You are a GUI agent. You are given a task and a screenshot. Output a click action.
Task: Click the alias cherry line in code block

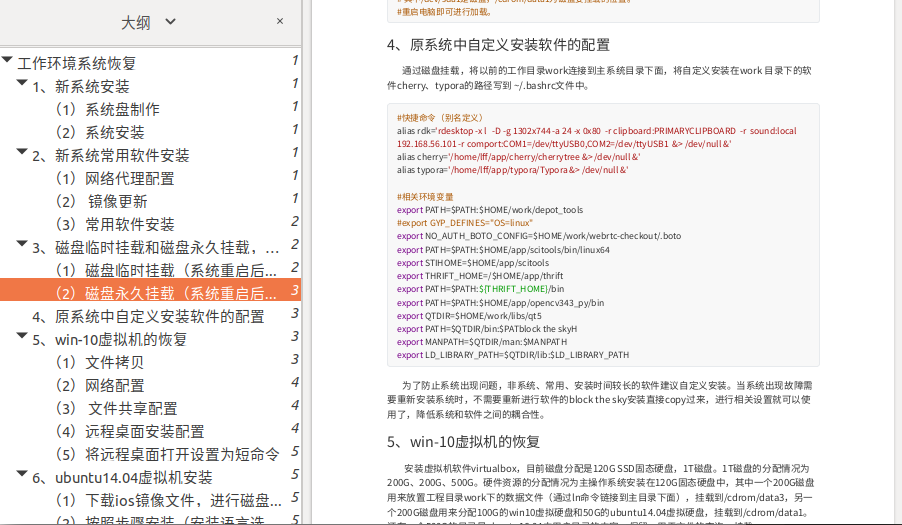point(518,156)
